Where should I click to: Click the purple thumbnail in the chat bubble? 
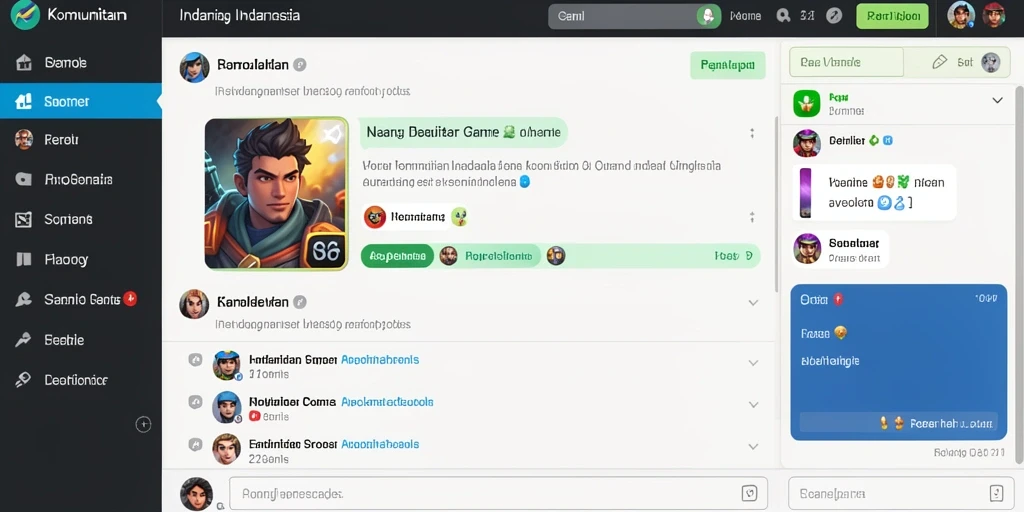click(x=805, y=192)
